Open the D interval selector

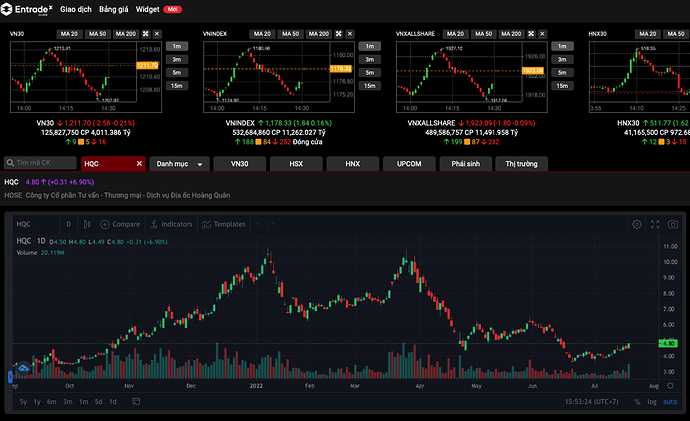(x=68, y=224)
